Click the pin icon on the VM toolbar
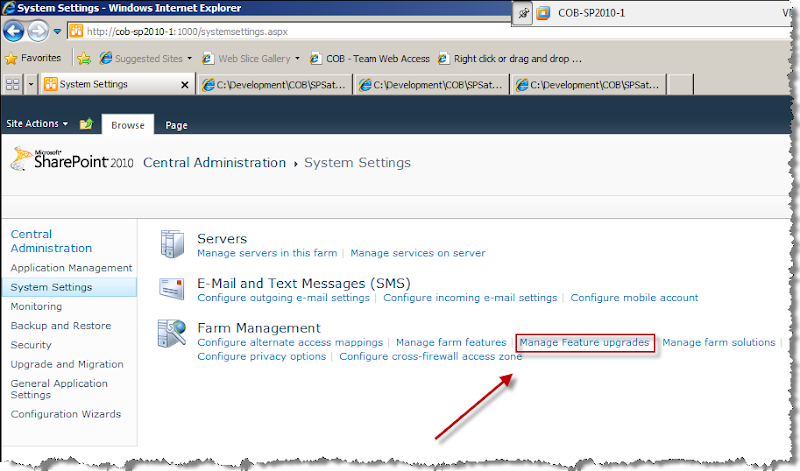 523,13
